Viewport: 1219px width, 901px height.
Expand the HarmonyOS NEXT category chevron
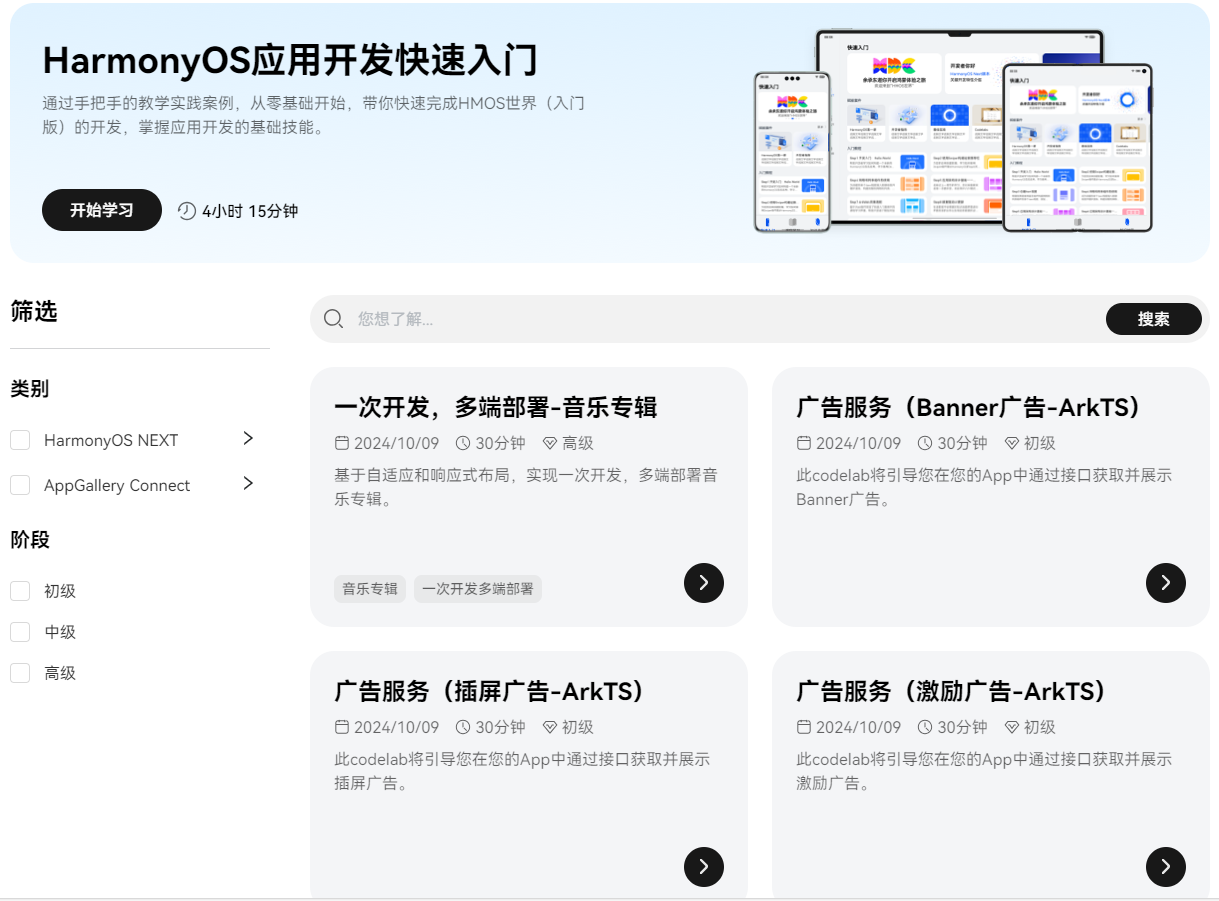(248, 438)
